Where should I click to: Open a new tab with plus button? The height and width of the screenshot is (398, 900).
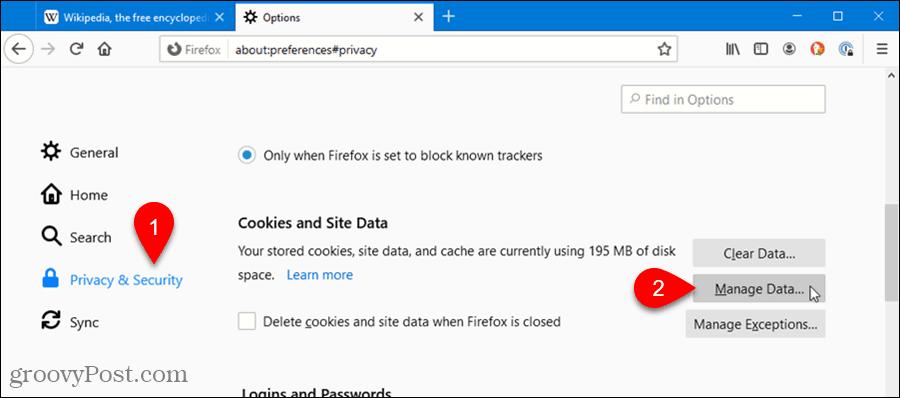[449, 17]
